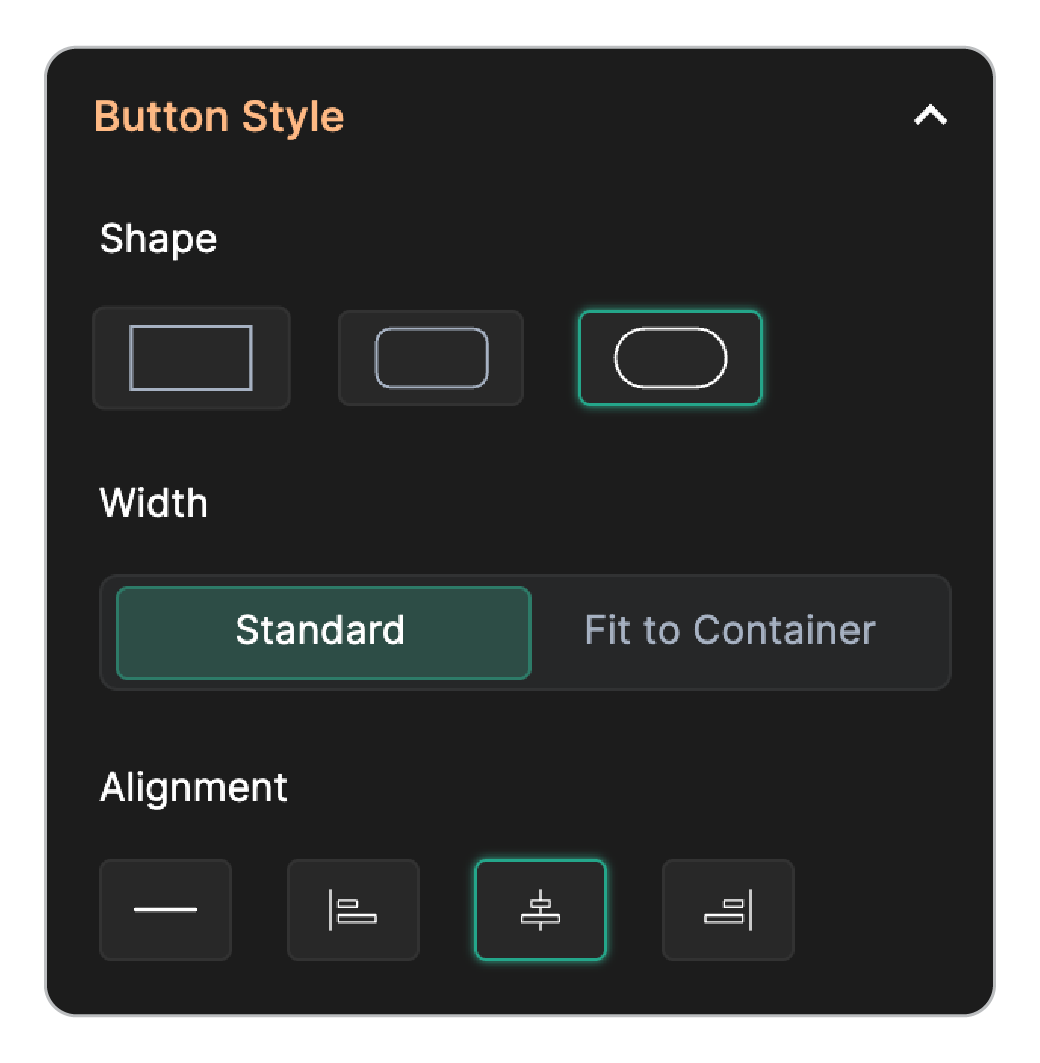Select the Shape section label
The width and height of the screenshot is (1040, 1063).
[x=158, y=239]
